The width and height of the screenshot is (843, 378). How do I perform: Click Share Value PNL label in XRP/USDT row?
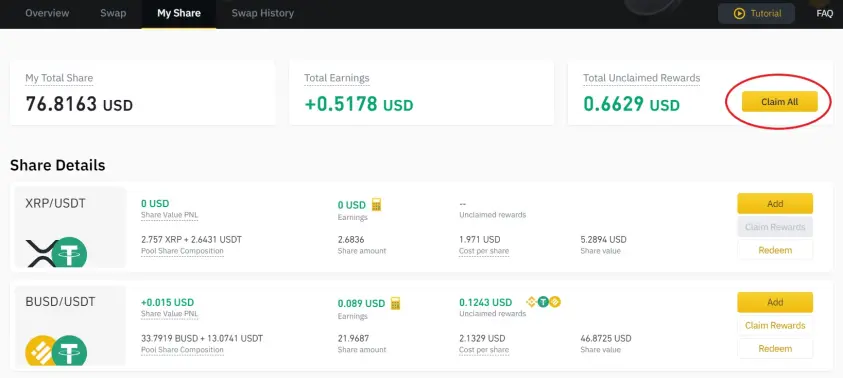[x=169, y=215]
